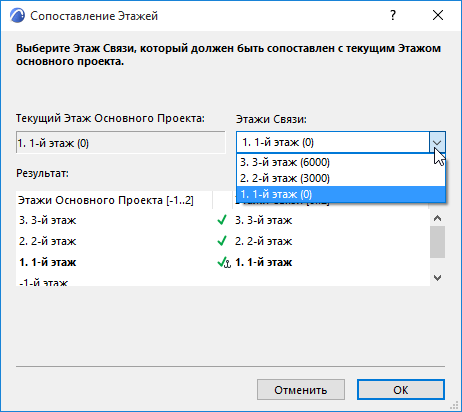Click the scrollbar up arrow in results list
Viewport: 462px width, 412px height.
[x=437, y=218]
